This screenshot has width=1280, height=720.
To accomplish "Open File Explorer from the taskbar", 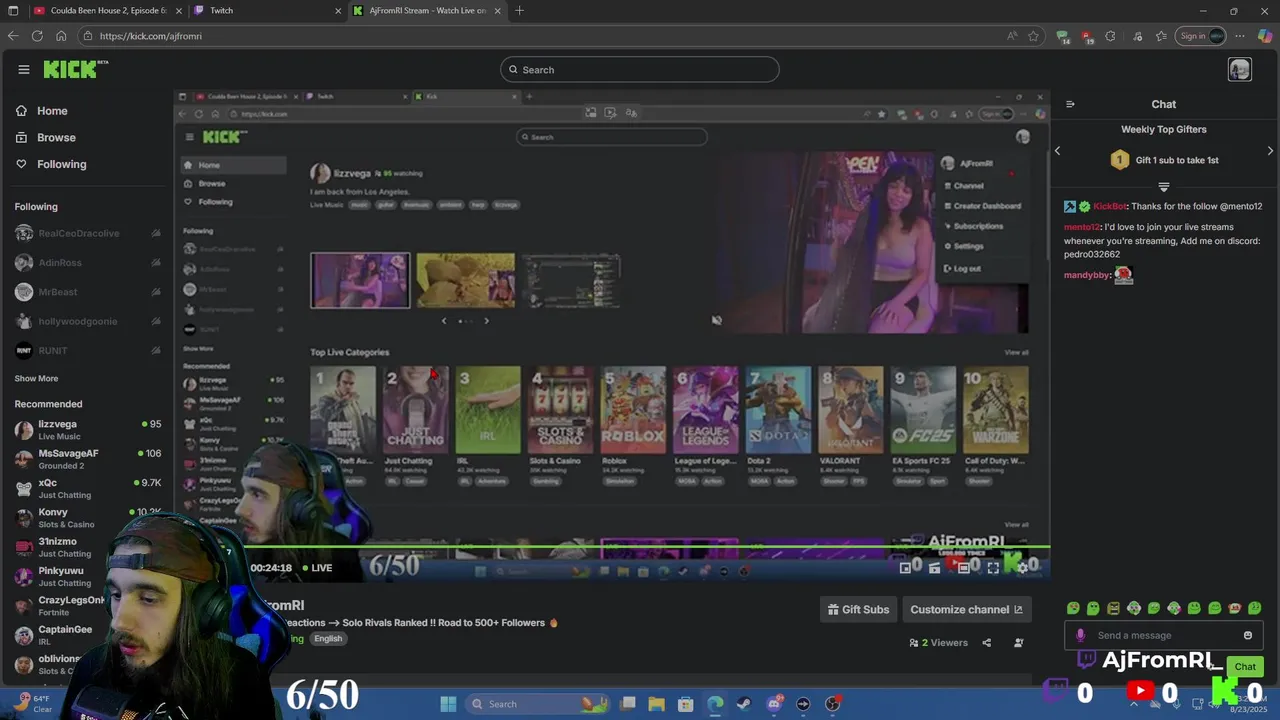I will (x=656, y=704).
